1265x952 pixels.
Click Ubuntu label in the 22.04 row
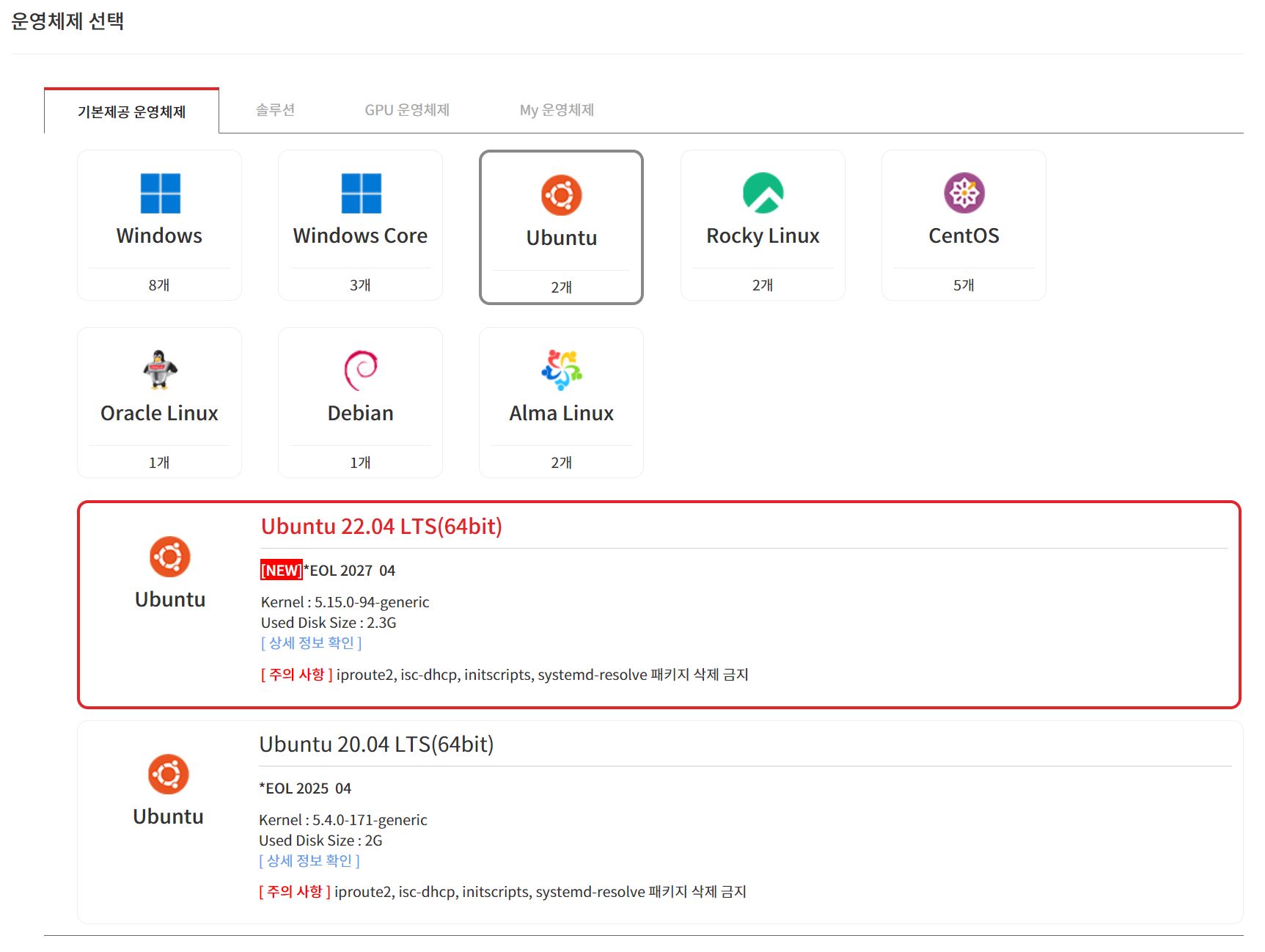click(x=170, y=599)
